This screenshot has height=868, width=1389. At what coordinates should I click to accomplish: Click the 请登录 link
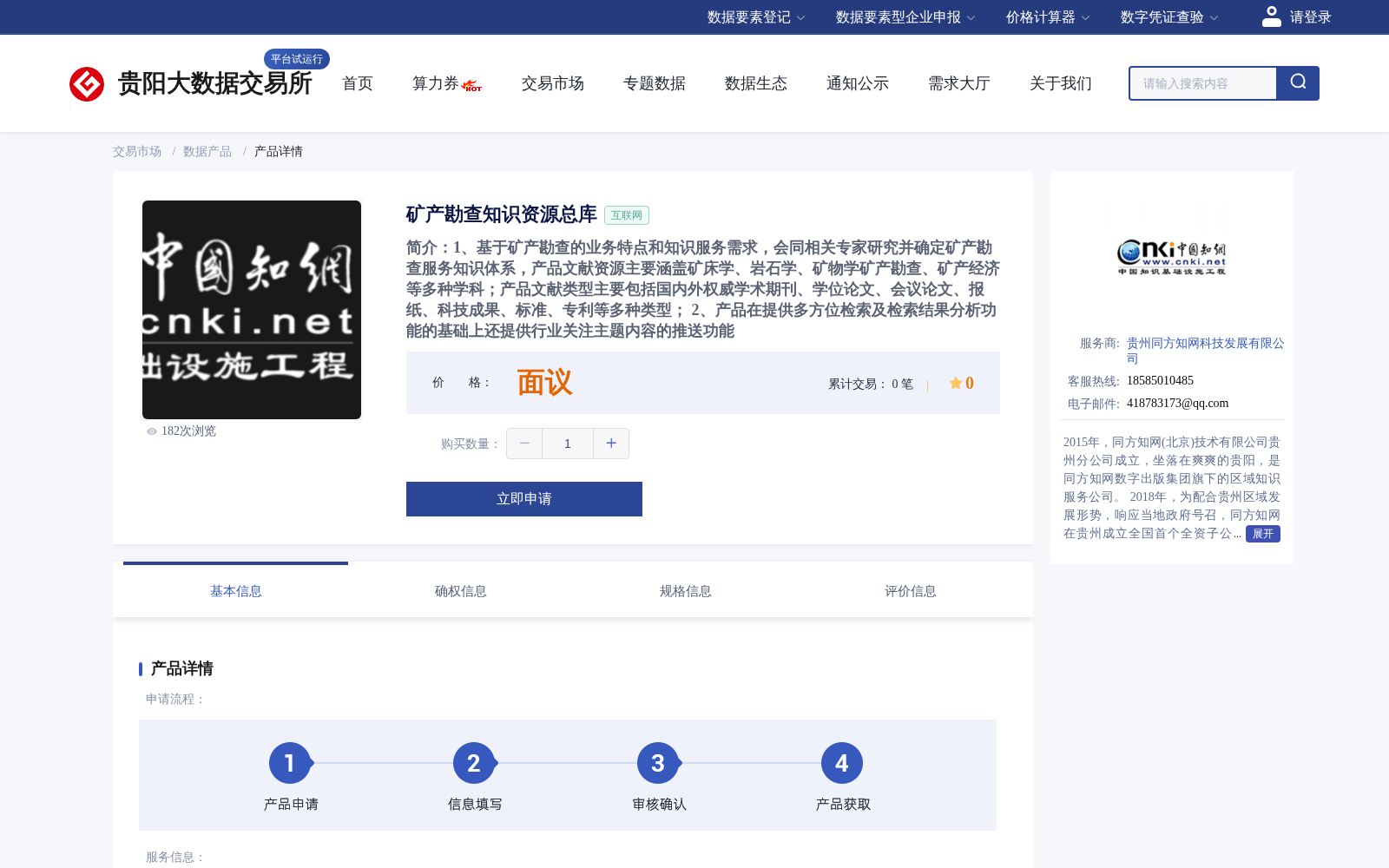coord(1311,17)
